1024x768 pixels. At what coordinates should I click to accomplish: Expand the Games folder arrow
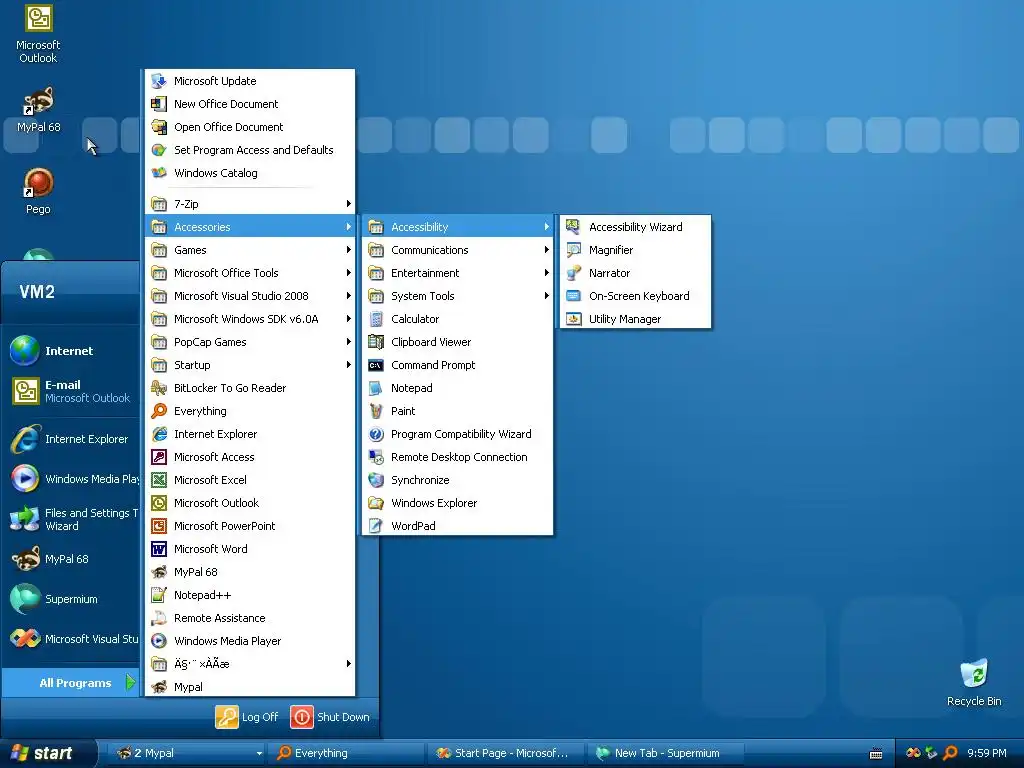(349, 250)
